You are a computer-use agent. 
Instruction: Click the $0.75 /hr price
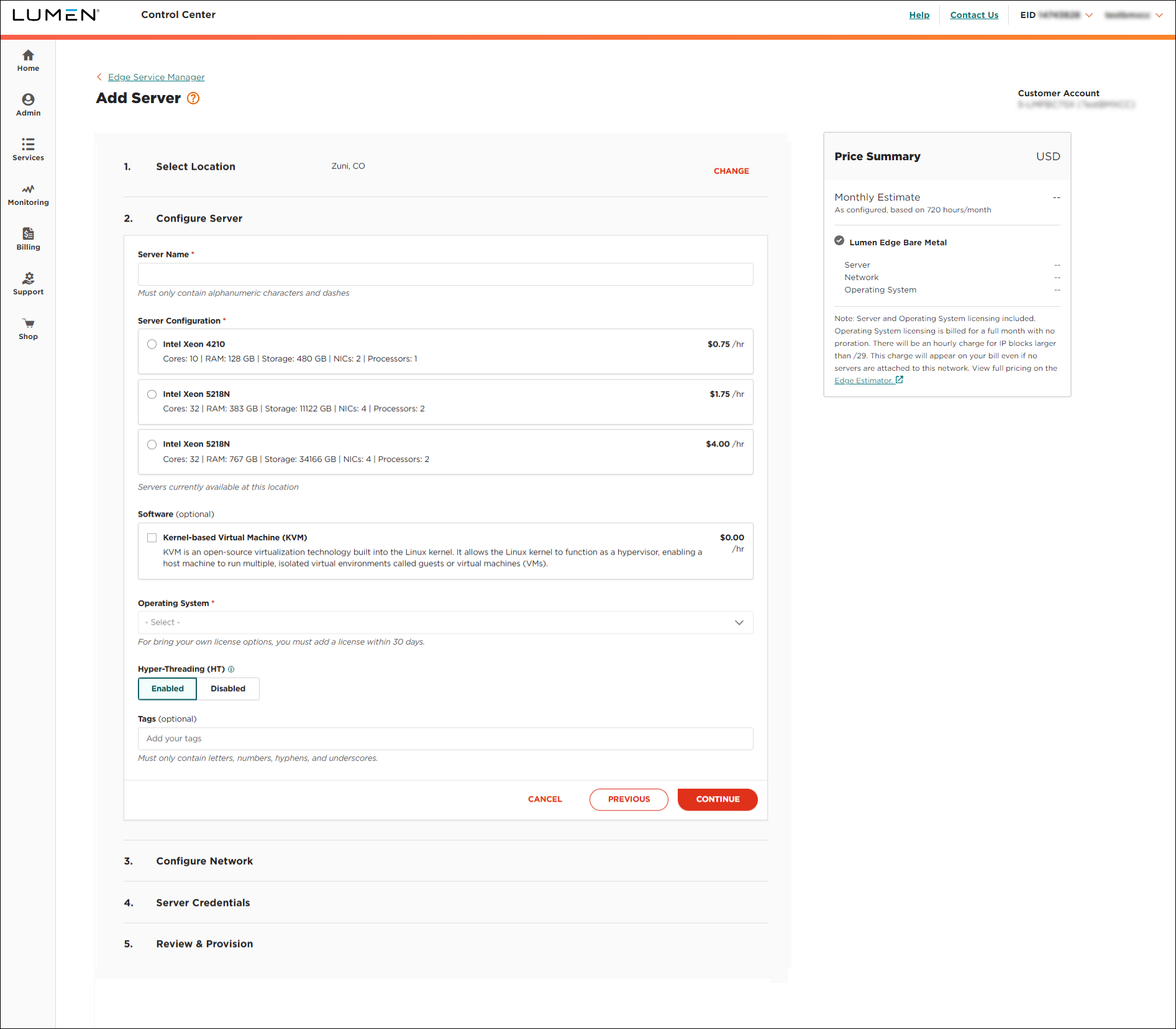[726, 344]
